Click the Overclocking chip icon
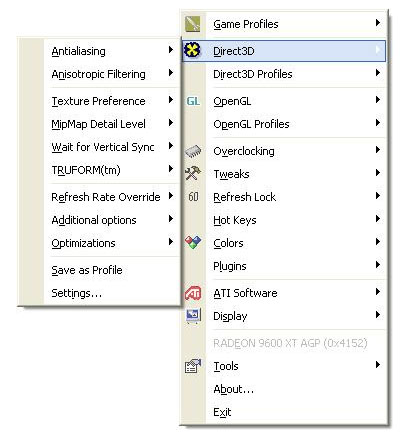 [193, 151]
